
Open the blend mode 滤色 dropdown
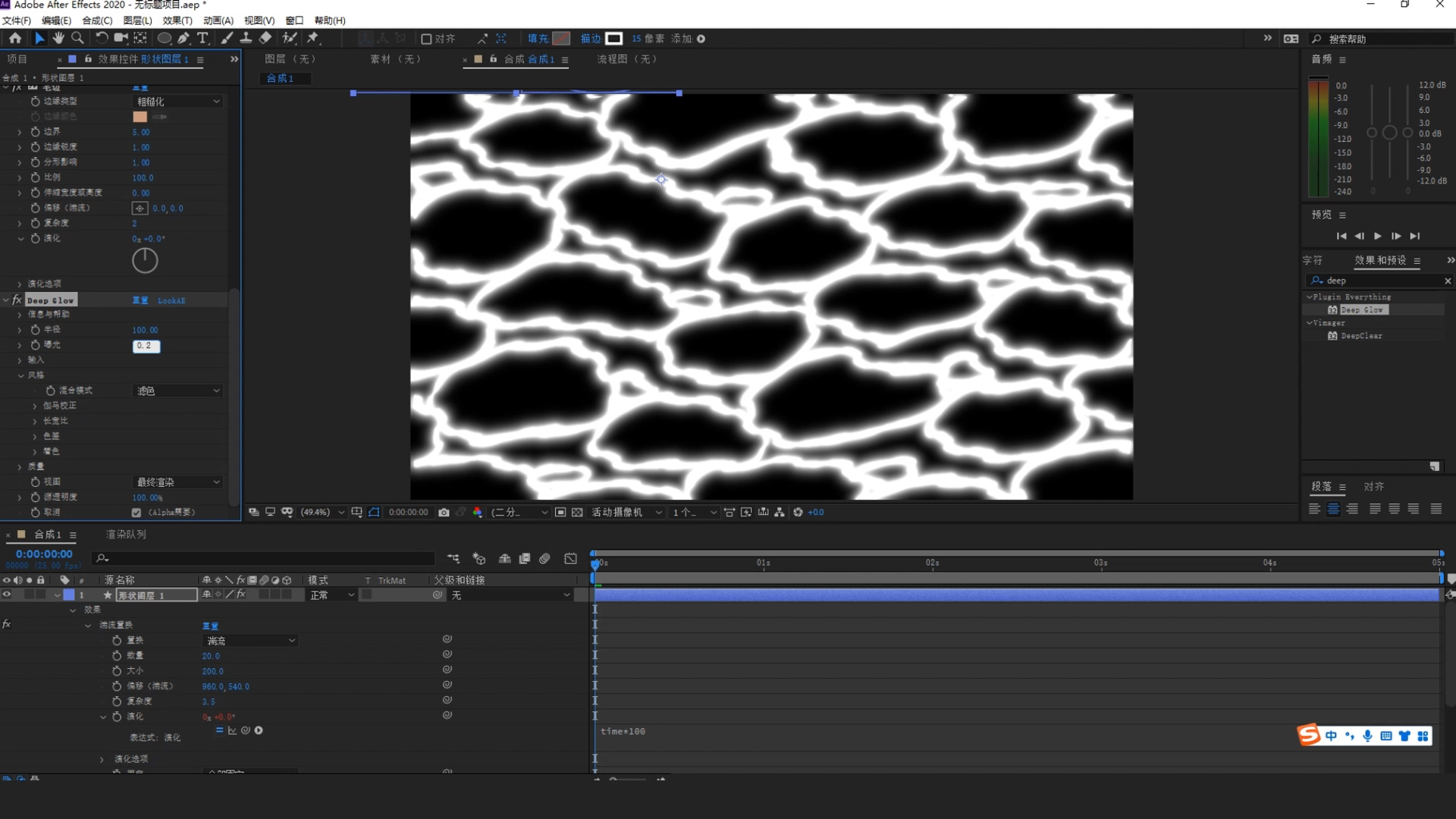click(177, 391)
